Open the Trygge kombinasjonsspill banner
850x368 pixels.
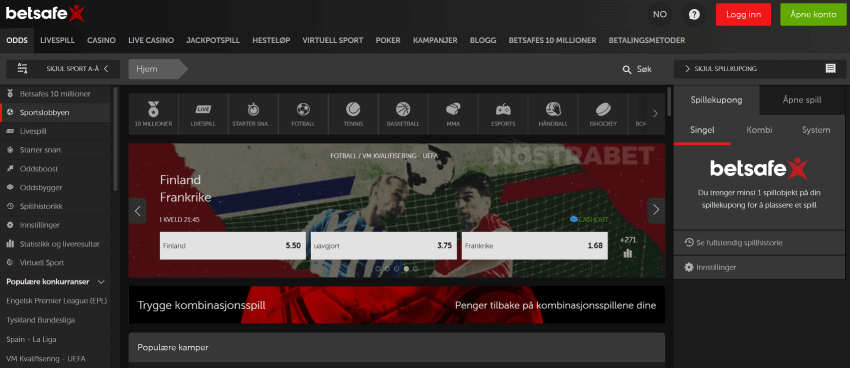click(x=397, y=305)
